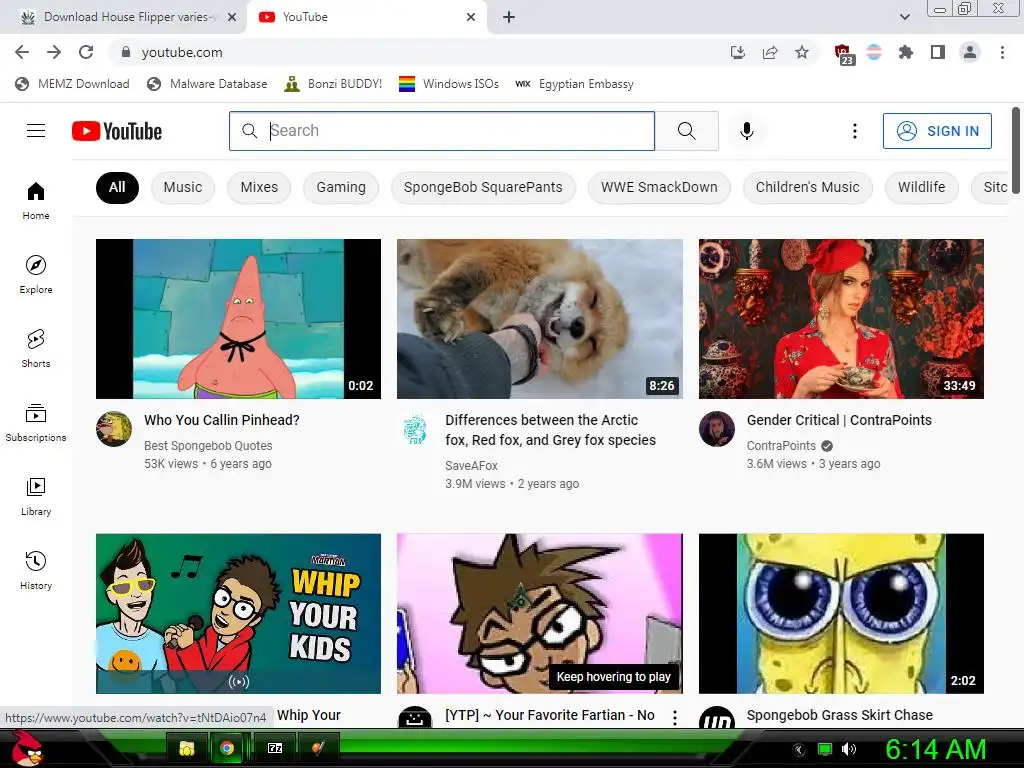1024x768 pixels.
Task: Click the 6:14 AM taskbar clock
Action: click(935, 749)
